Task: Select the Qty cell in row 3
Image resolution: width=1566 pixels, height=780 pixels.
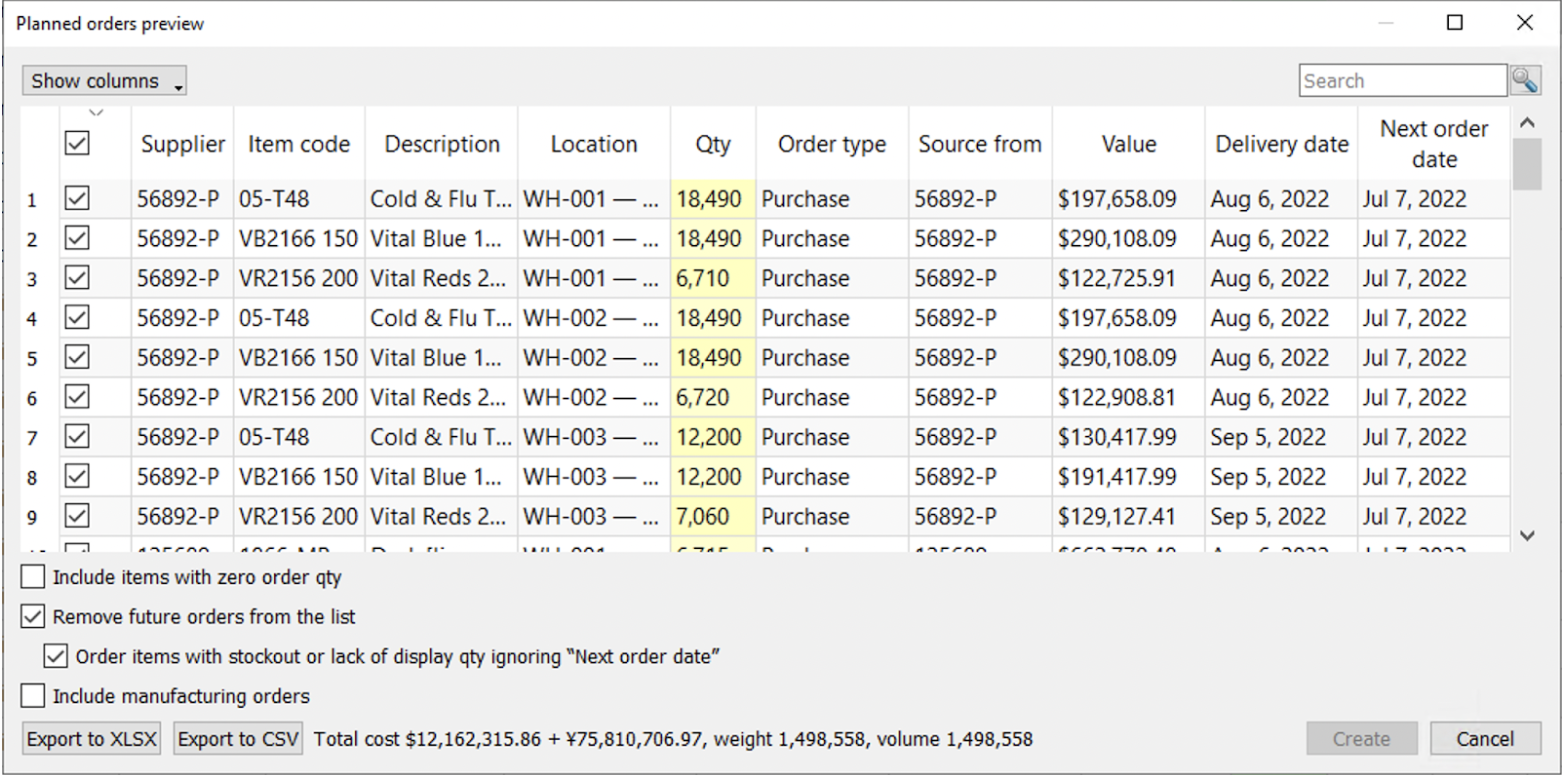Action: (712, 278)
